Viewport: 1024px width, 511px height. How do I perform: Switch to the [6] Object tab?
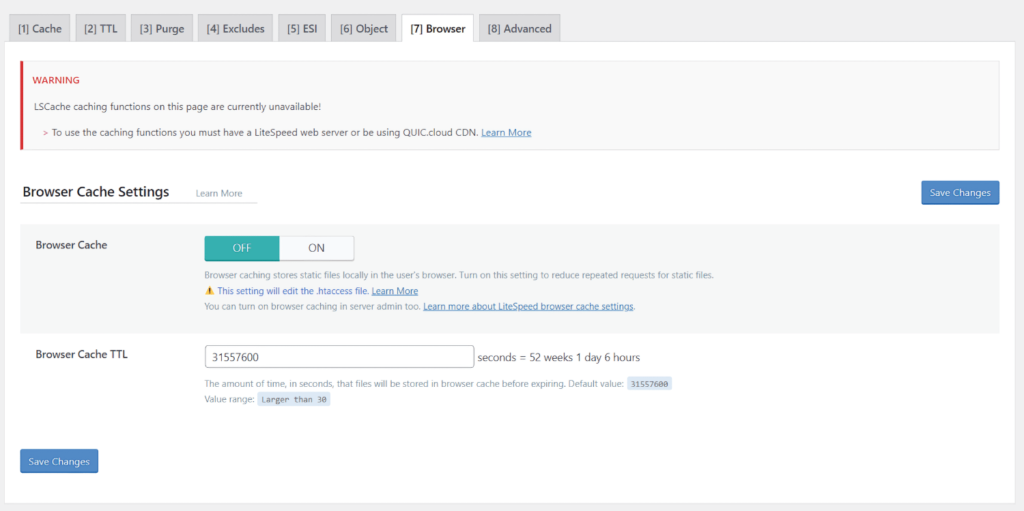364,29
